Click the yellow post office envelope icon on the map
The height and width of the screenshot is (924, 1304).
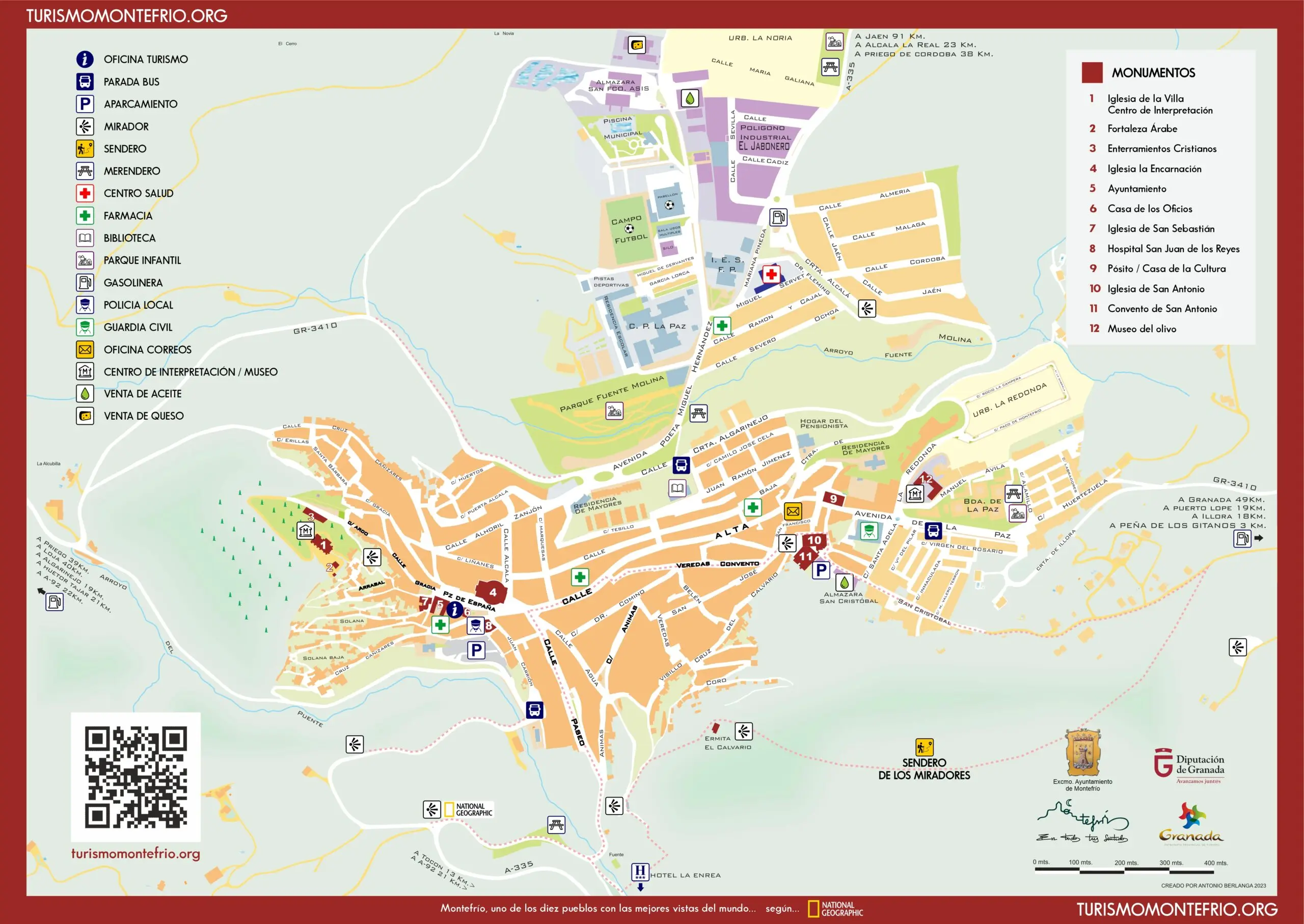point(793,510)
